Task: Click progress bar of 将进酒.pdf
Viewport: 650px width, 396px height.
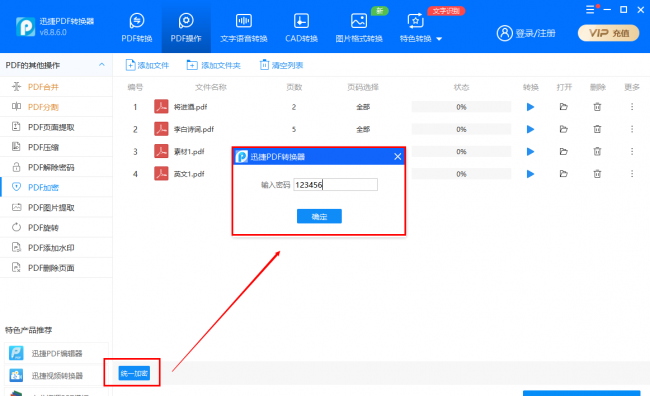Action: click(x=461, y=107)
